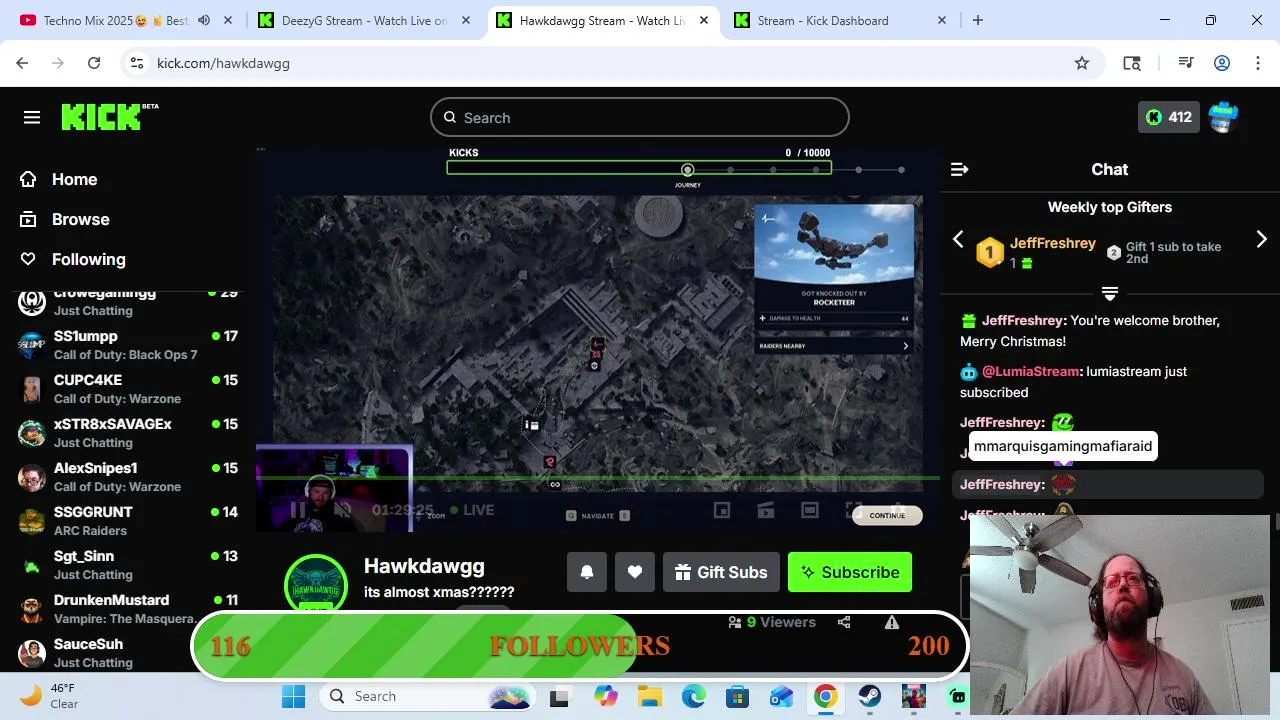Reload the page with Chrome's refresh icon

coord(94,63)
